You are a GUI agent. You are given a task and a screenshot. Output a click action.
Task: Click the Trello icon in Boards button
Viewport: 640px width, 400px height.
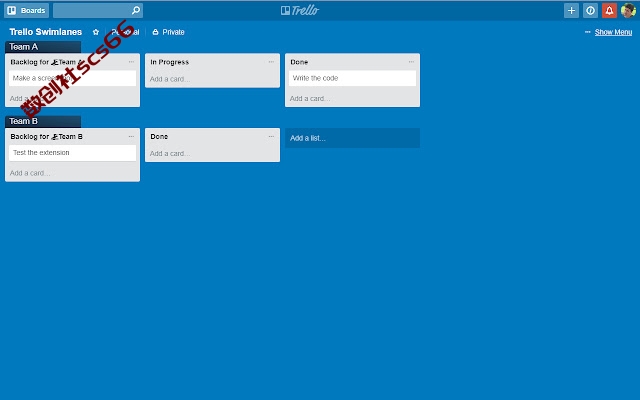[12, 11]
